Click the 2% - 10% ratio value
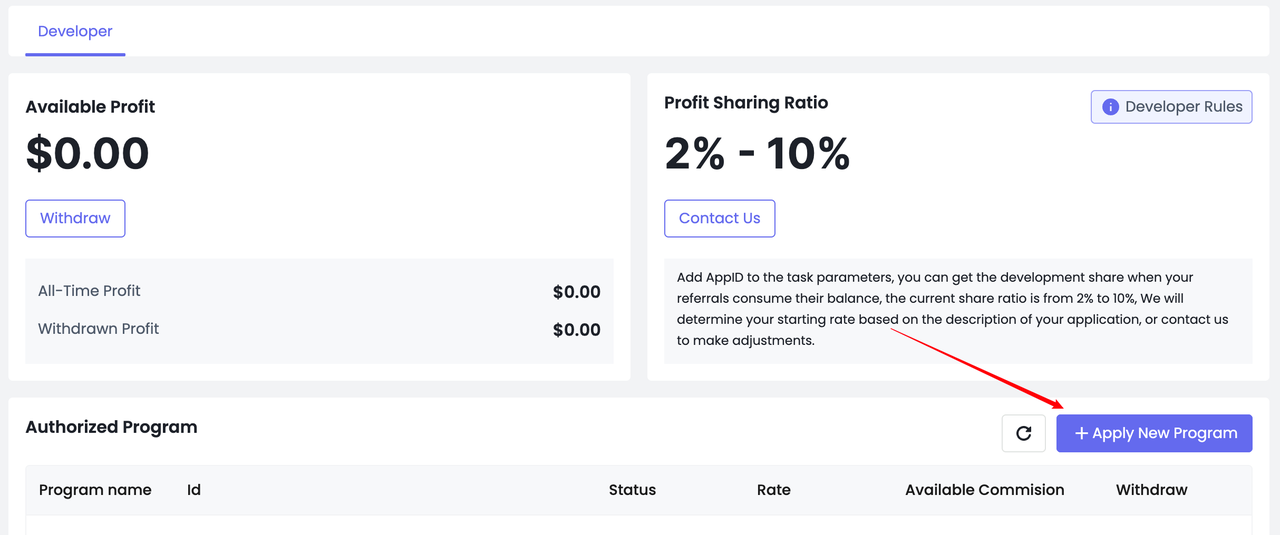 coord(757,154)
